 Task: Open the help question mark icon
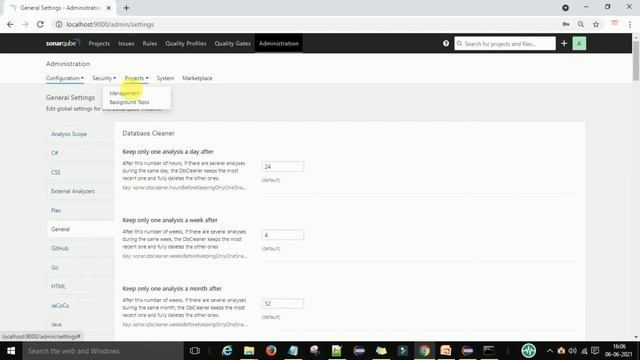click(446, 43)
